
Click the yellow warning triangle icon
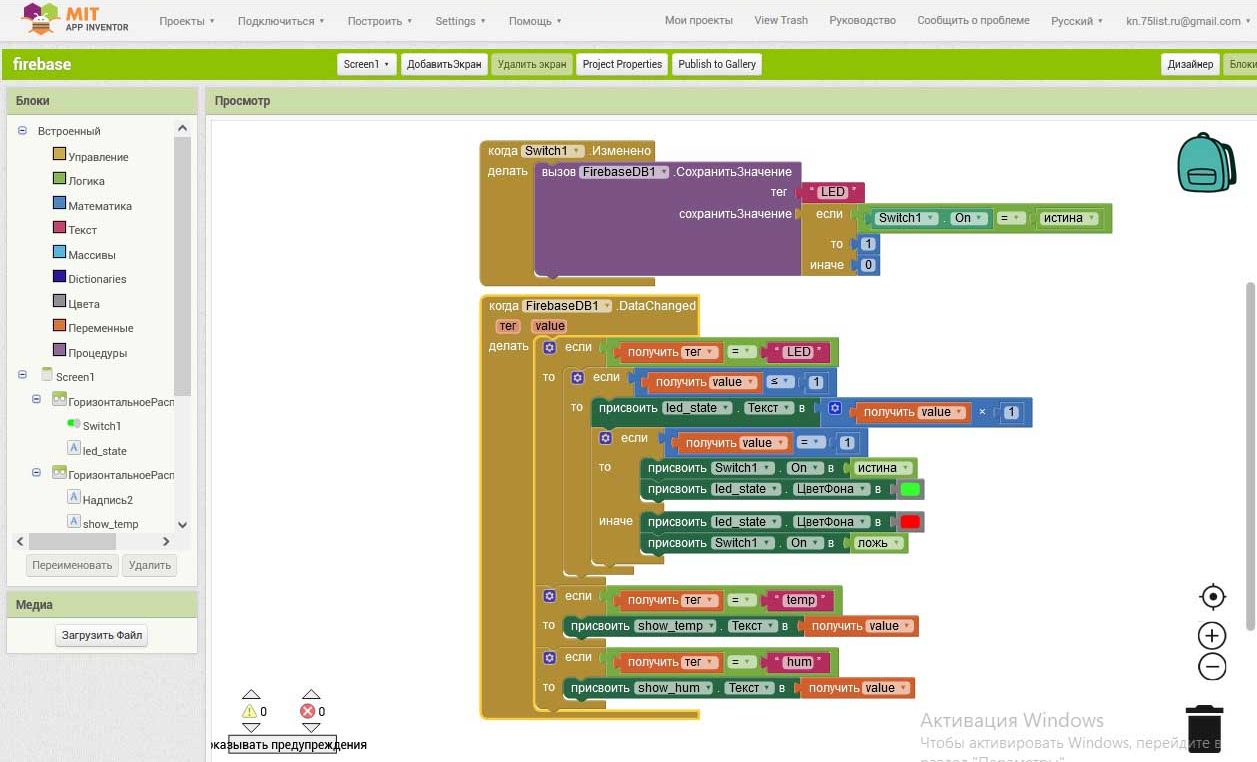pyautogui.click(x=250, y=711)
